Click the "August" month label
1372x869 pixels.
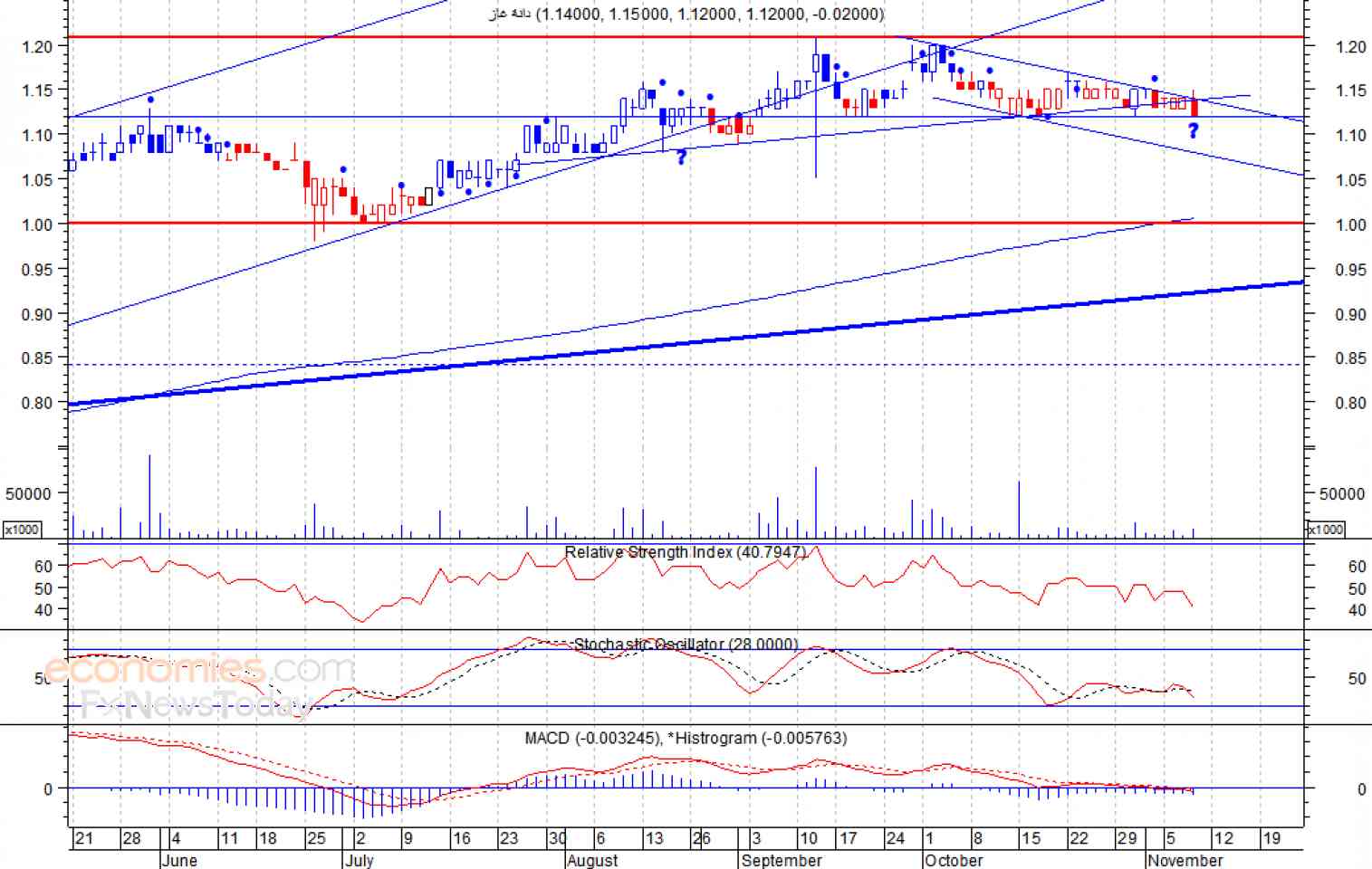point(592,860)
